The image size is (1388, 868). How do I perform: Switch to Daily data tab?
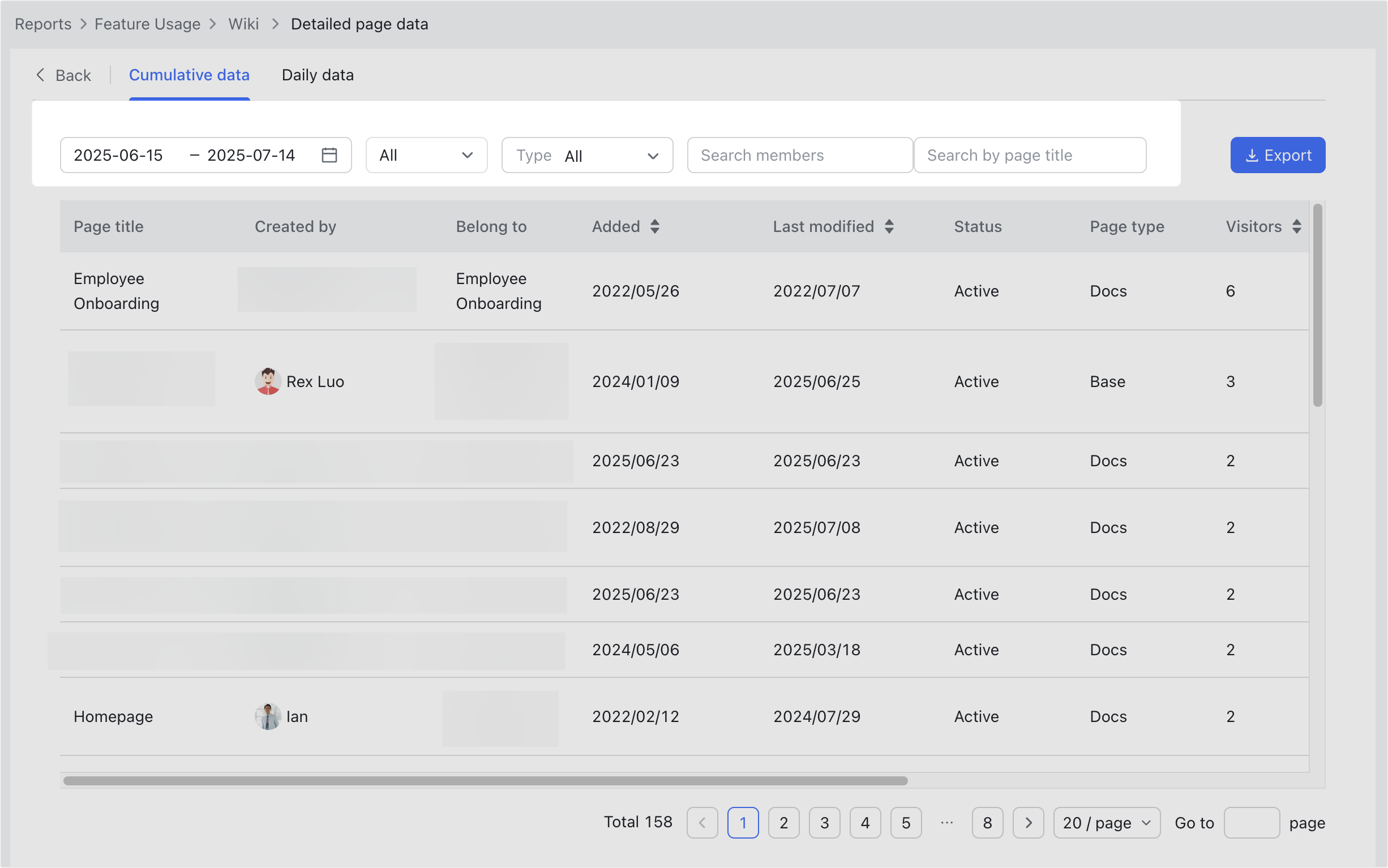click(318, 75)
